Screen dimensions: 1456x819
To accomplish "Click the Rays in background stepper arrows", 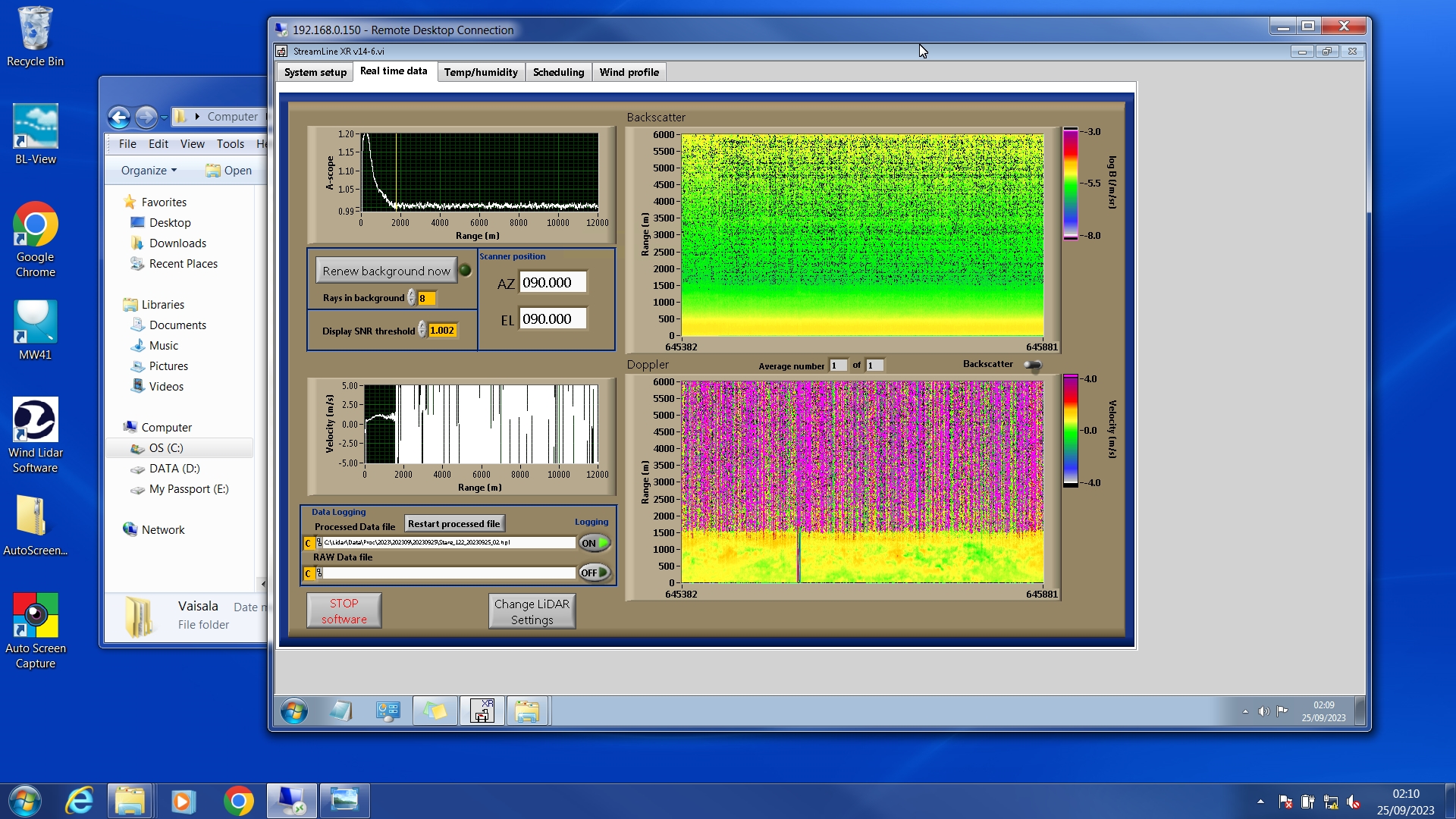I will pyautogui.click(x=411, y=298).
